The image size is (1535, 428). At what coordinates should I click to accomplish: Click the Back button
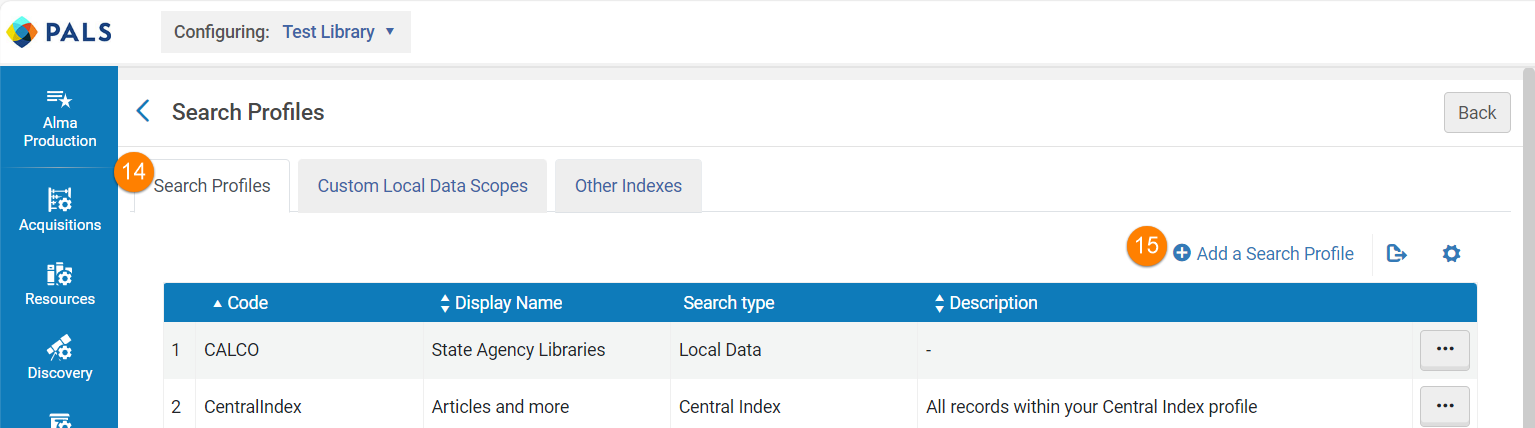[x=1477, y=112]
